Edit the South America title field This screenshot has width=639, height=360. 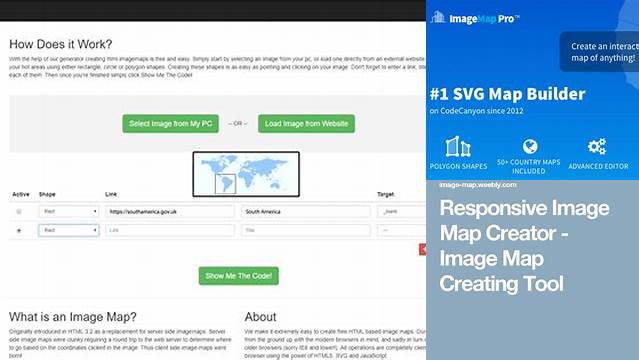click(306, 212)
